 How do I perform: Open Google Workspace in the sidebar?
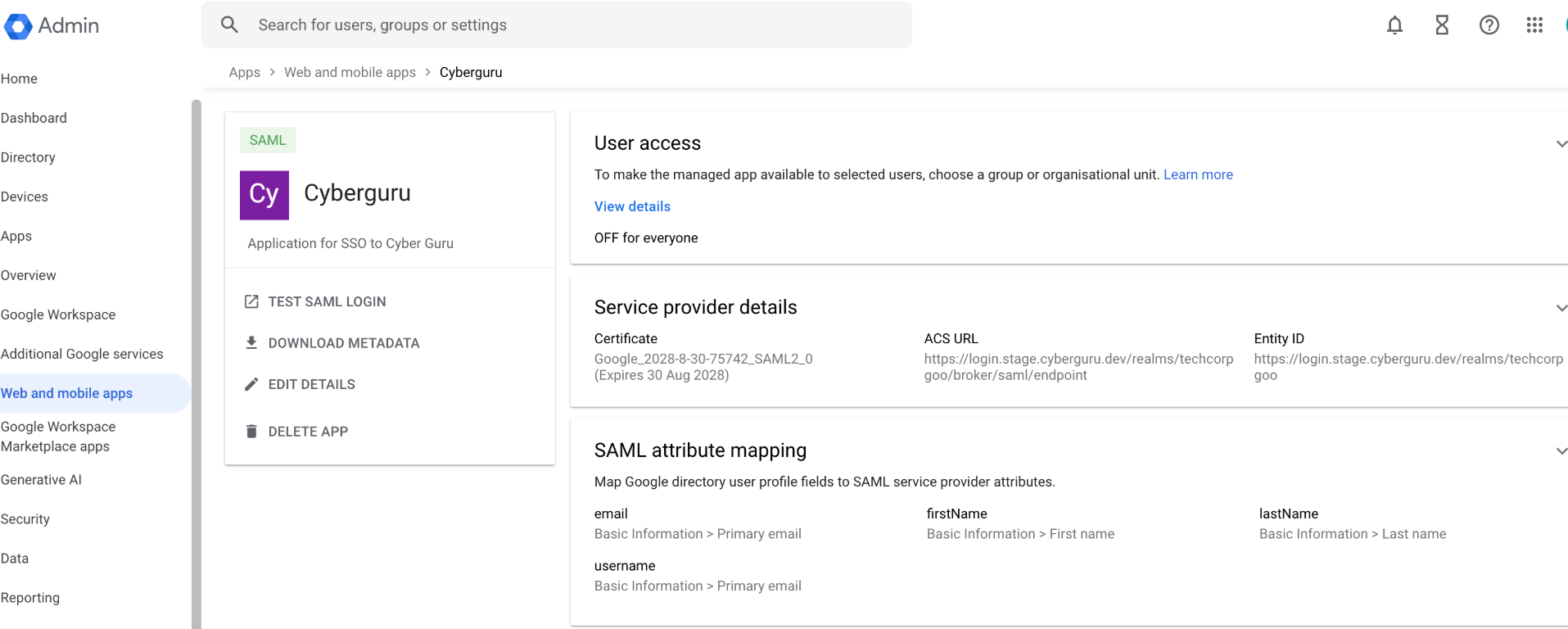pyautogui.click(x=58, y=314)
